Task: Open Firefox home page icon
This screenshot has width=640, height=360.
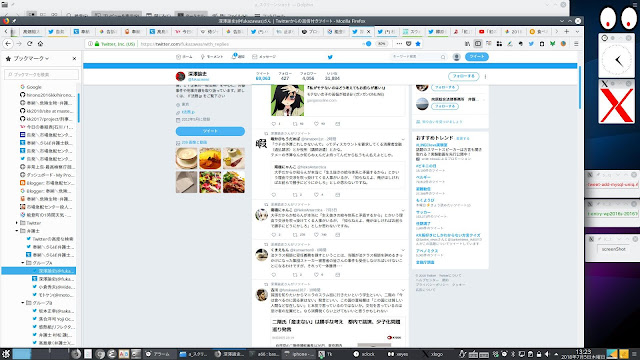Action: click(x=40, y=44)
